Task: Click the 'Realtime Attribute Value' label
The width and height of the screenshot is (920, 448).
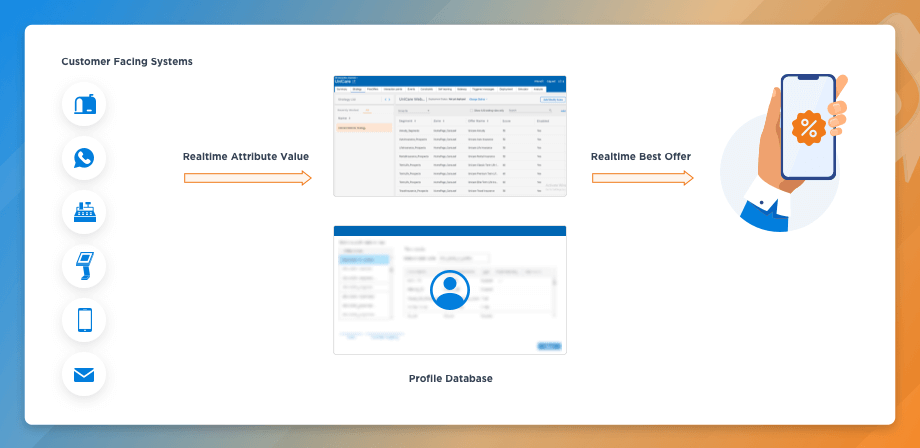Action: 246,157
